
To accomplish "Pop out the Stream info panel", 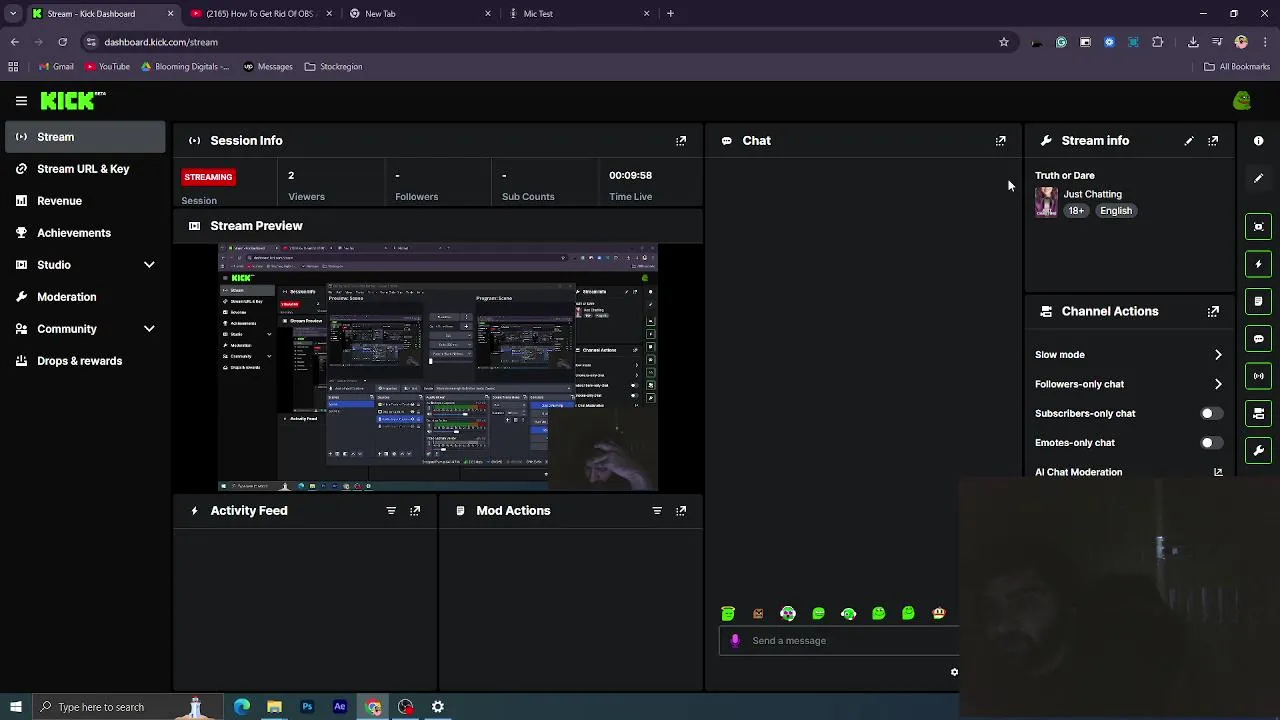I will (1213, 141).
